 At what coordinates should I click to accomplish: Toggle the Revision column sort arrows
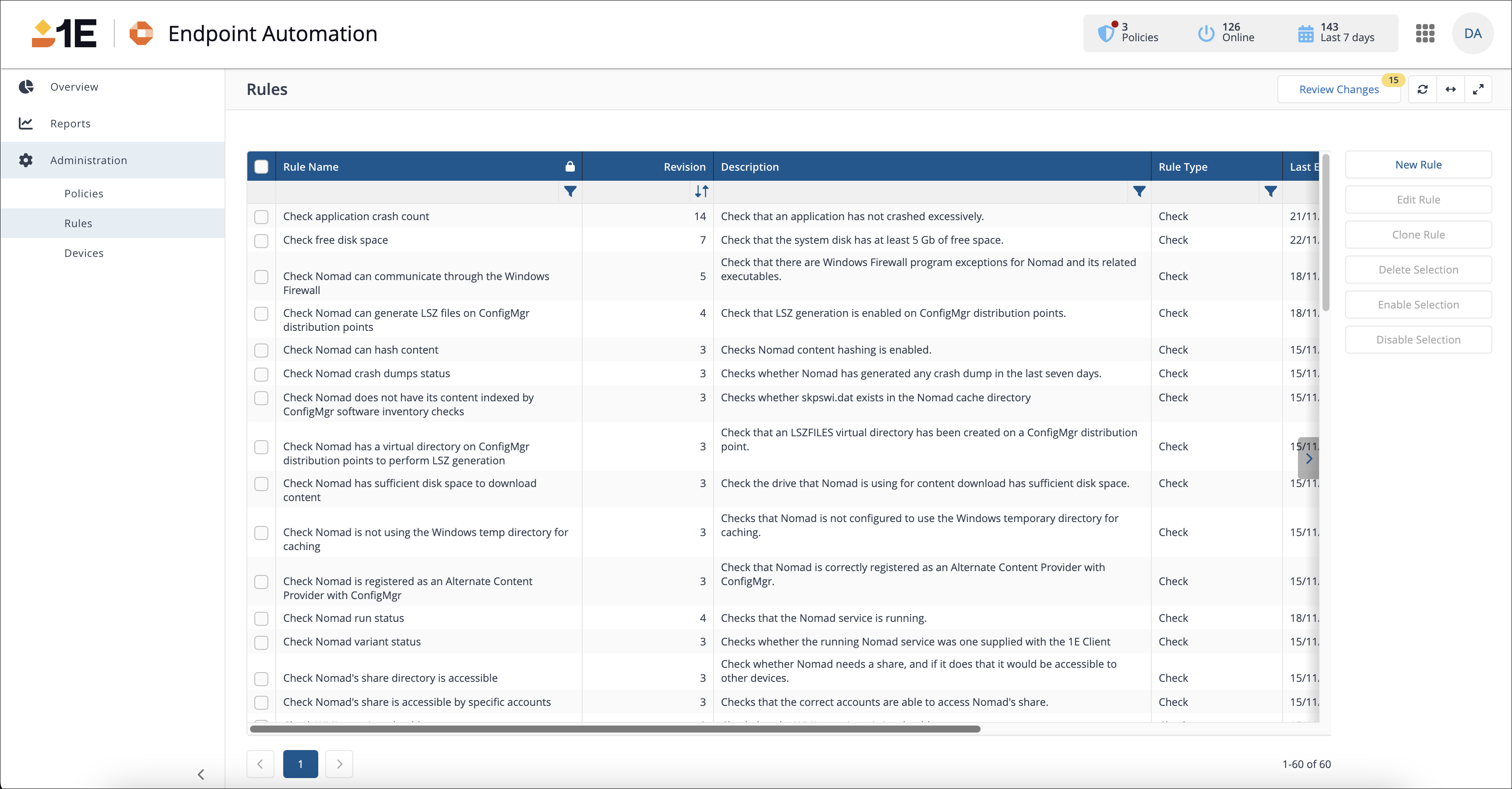click(x=701, y=191)
